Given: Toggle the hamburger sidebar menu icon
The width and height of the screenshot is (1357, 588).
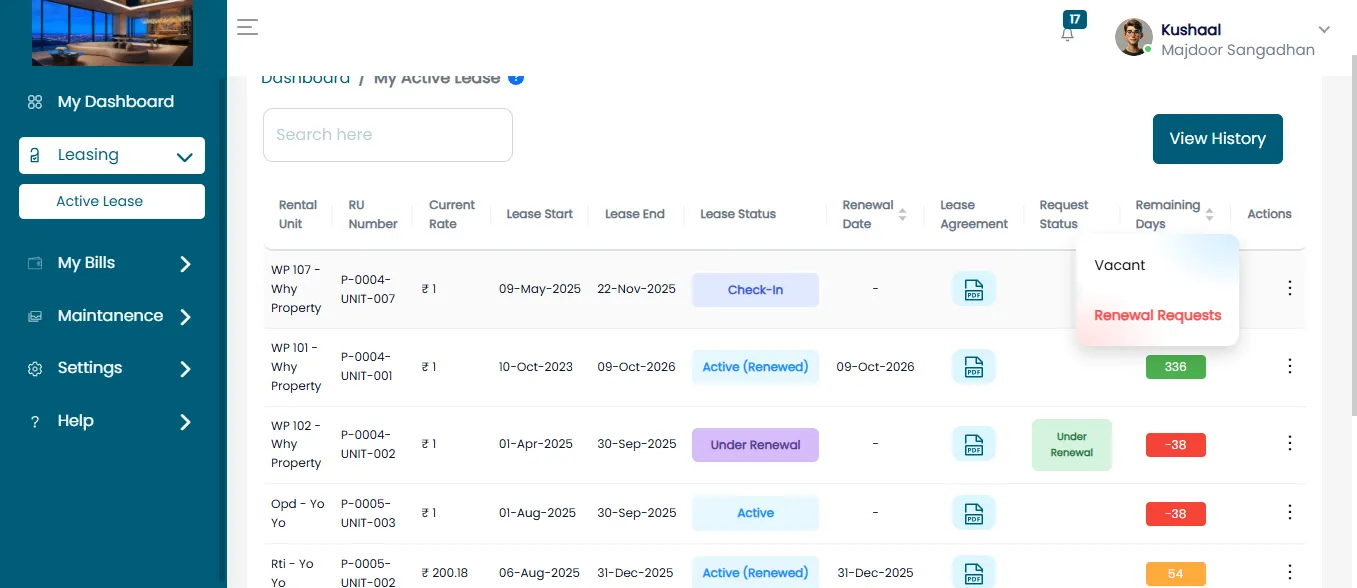Looking at the screenshot, I should 248,28.
